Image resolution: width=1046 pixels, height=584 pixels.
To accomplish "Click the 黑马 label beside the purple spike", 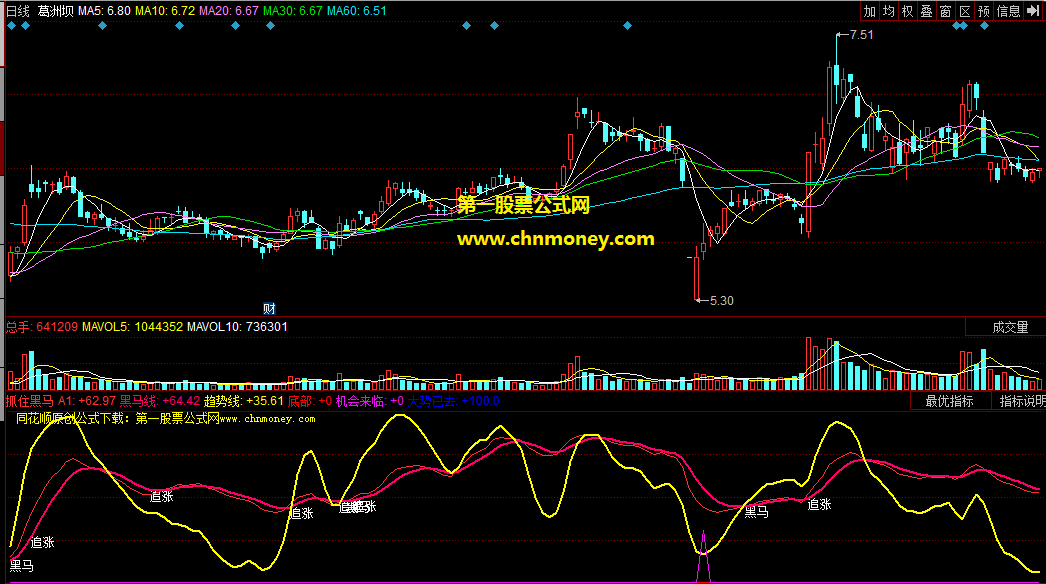I will (x=756, y=512).
